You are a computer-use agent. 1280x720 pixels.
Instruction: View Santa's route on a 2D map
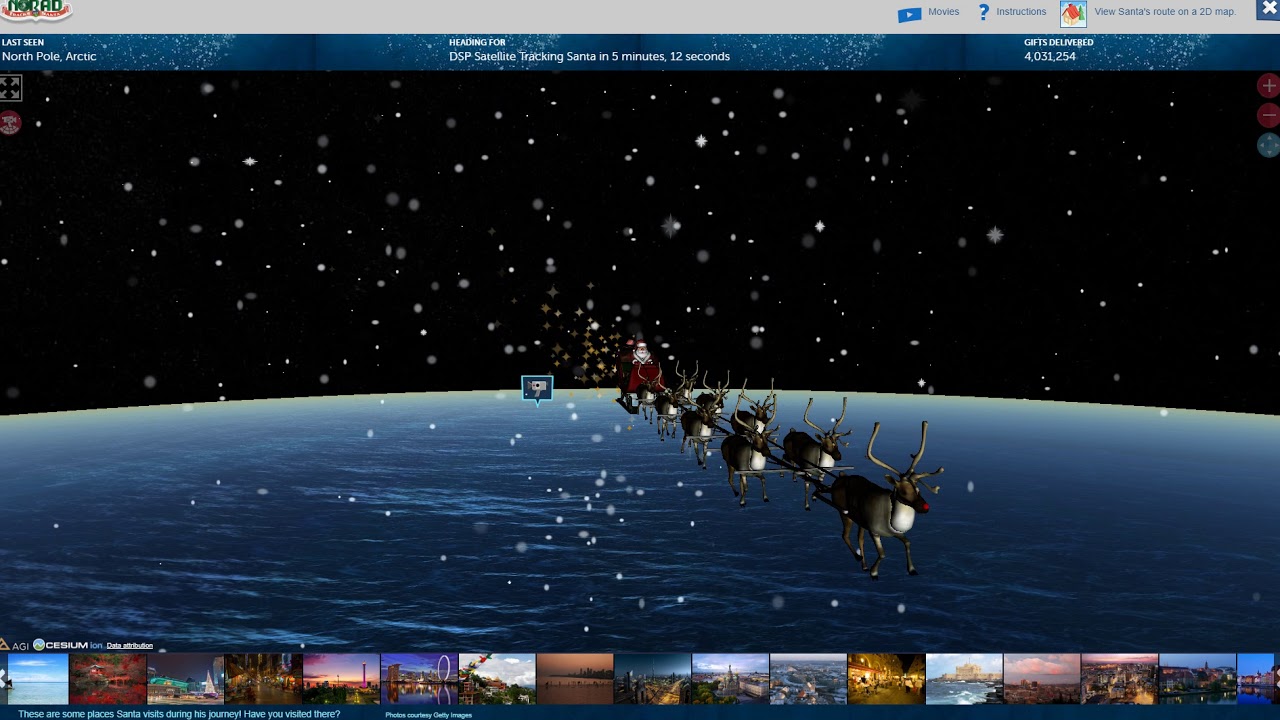tap(1165, 12)
